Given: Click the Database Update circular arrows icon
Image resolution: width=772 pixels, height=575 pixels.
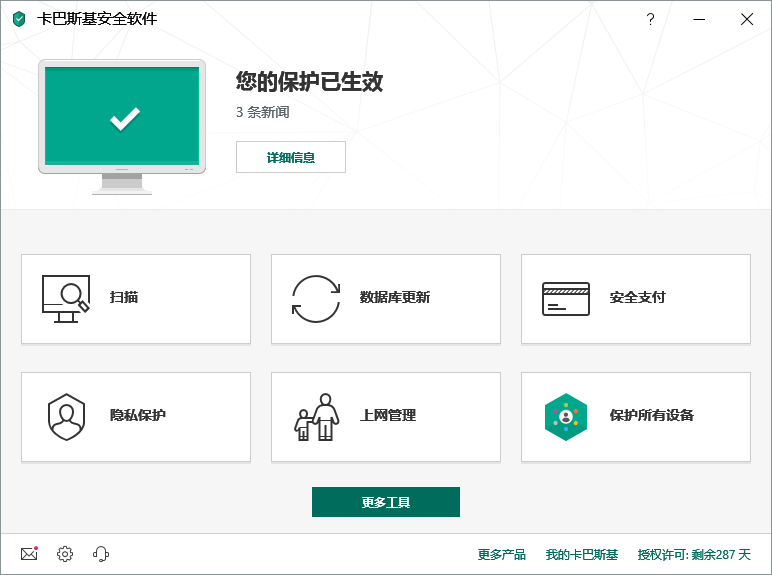Looking at the screenshot, I should [316, 298].
